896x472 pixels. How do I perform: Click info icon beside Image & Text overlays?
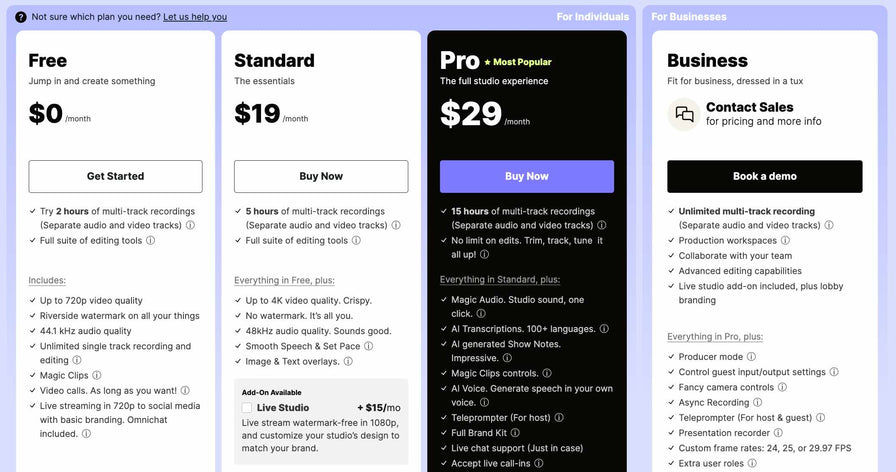[348, 361]
